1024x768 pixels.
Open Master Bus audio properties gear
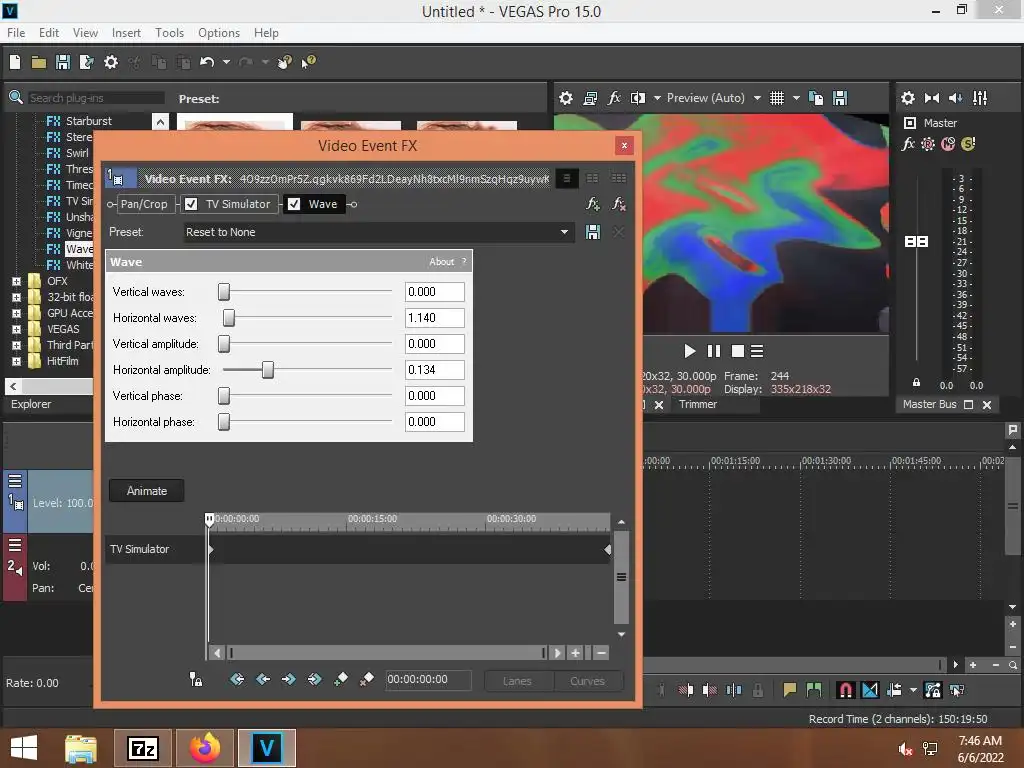(x=908, y=98)
